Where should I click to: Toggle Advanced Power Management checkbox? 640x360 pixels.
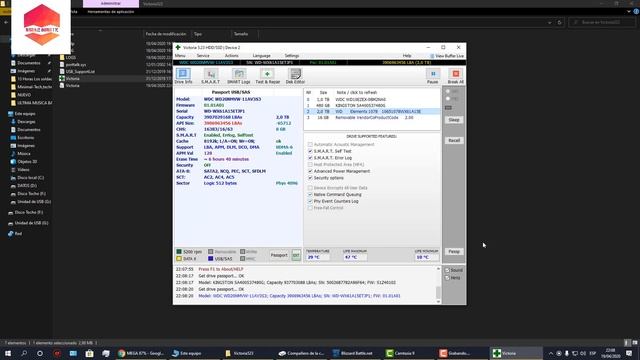pos(310,171)
